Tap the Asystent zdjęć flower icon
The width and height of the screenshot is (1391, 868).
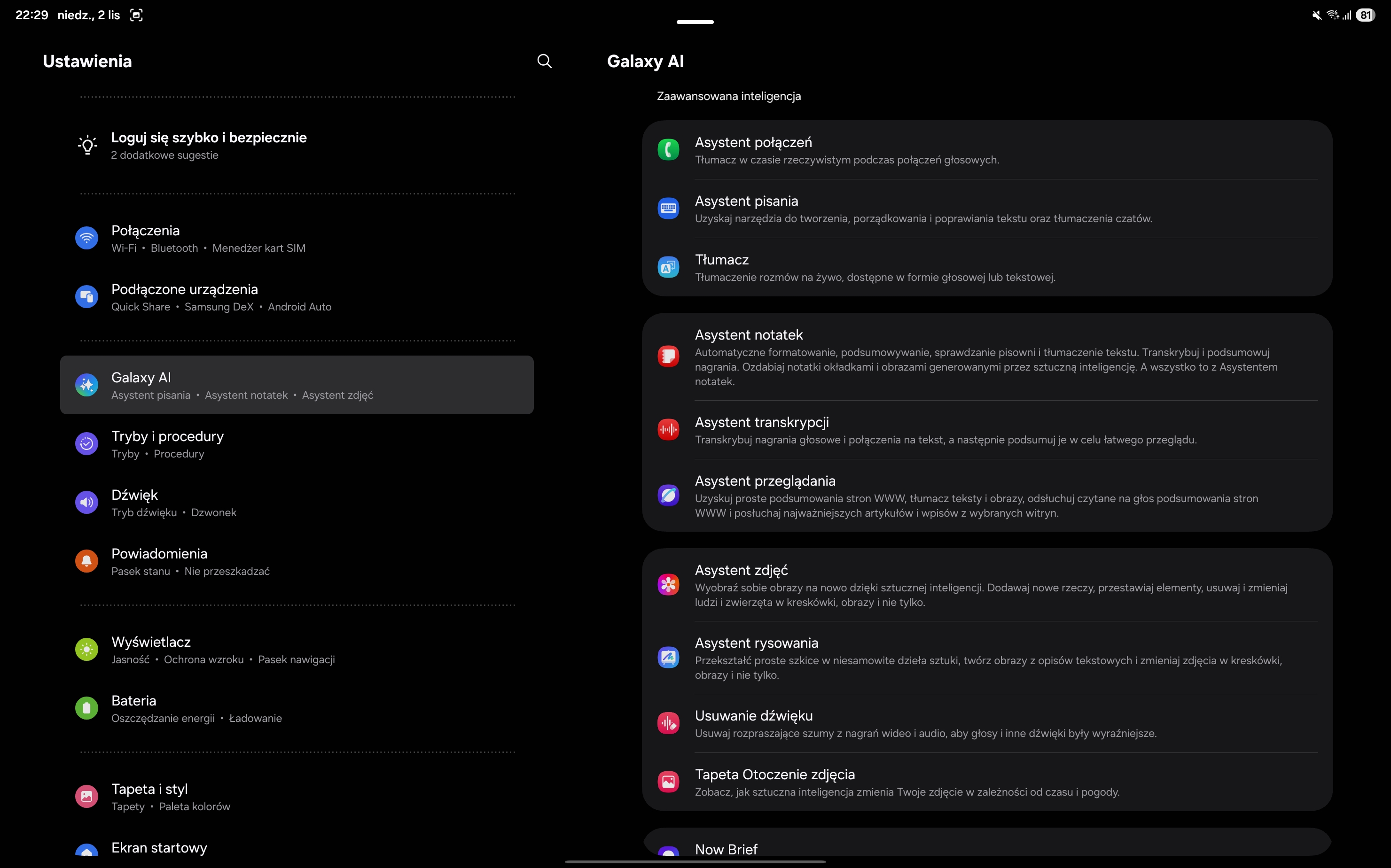[668, 585]
